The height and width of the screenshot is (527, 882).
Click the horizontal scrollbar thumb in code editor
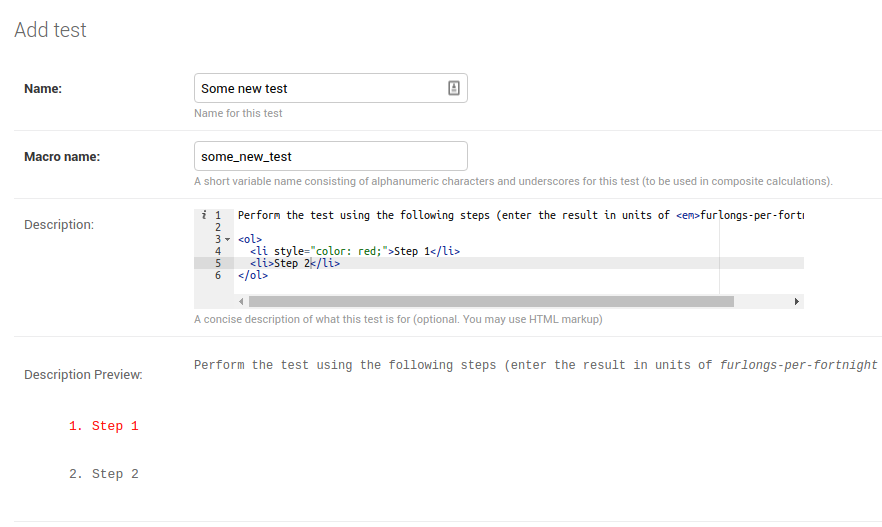click(x=491, y=301)
